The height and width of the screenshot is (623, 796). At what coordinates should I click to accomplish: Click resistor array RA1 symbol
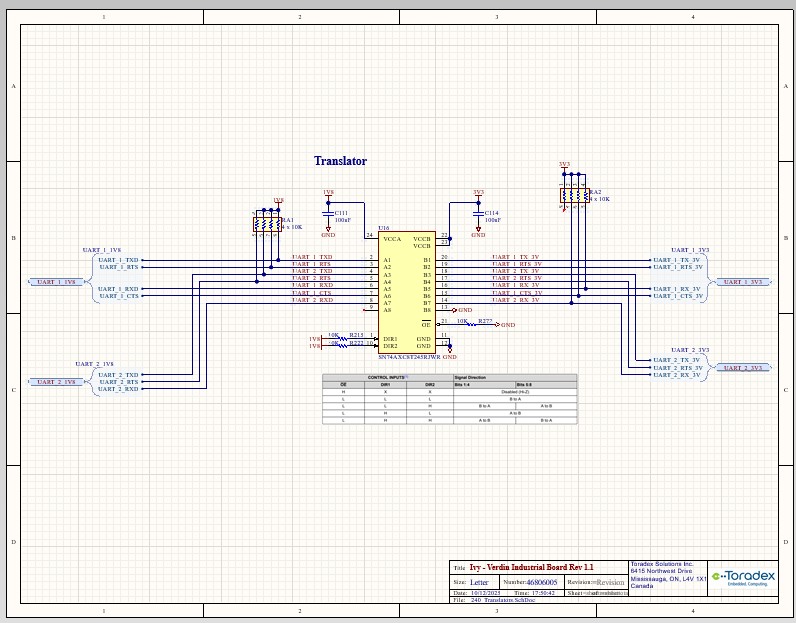tap(269, 224)
